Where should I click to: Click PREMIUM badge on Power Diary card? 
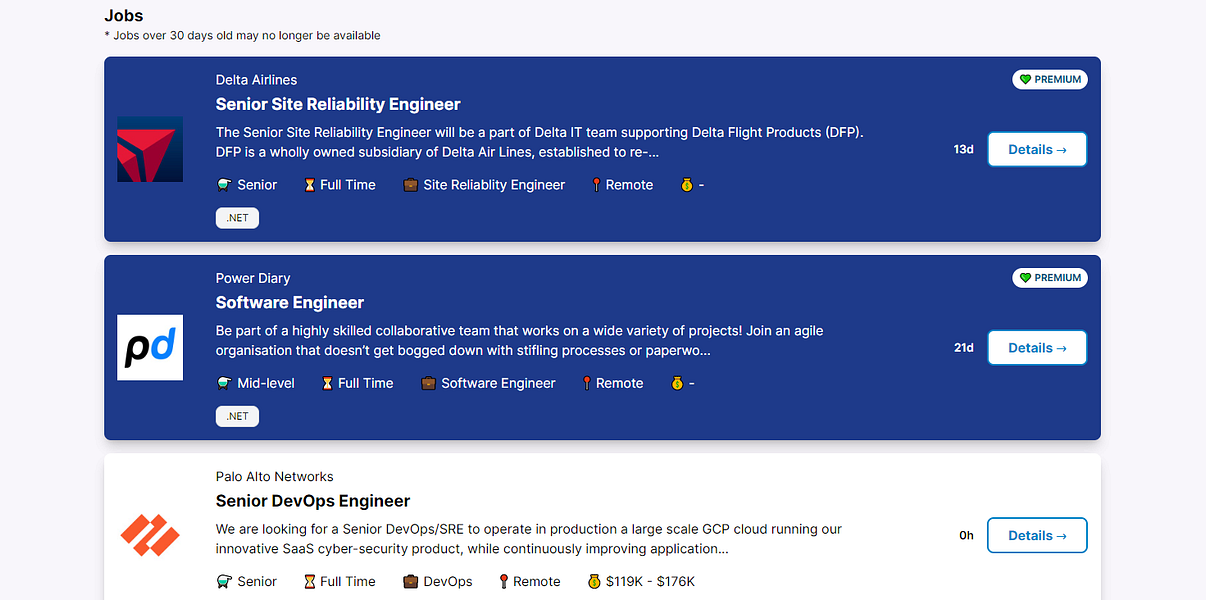click(x=1050, y=277)
